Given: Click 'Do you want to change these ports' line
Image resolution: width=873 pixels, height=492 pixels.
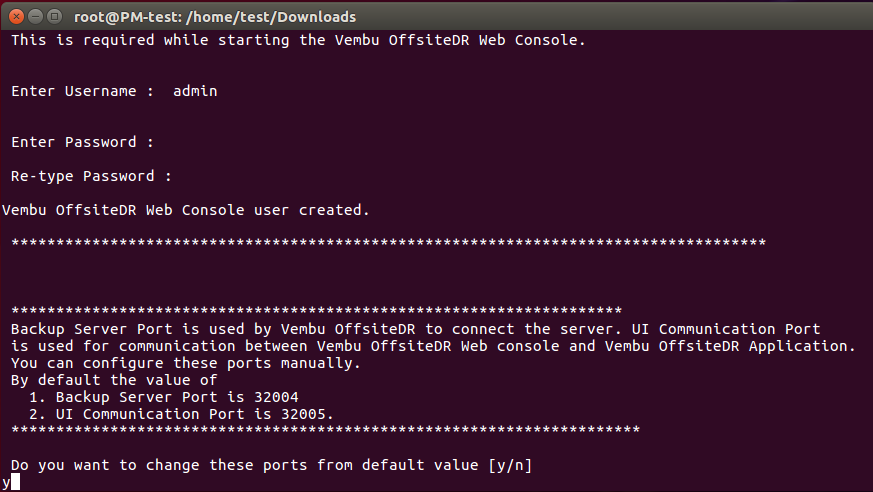Looking at the screenshot, I should 272,465.
